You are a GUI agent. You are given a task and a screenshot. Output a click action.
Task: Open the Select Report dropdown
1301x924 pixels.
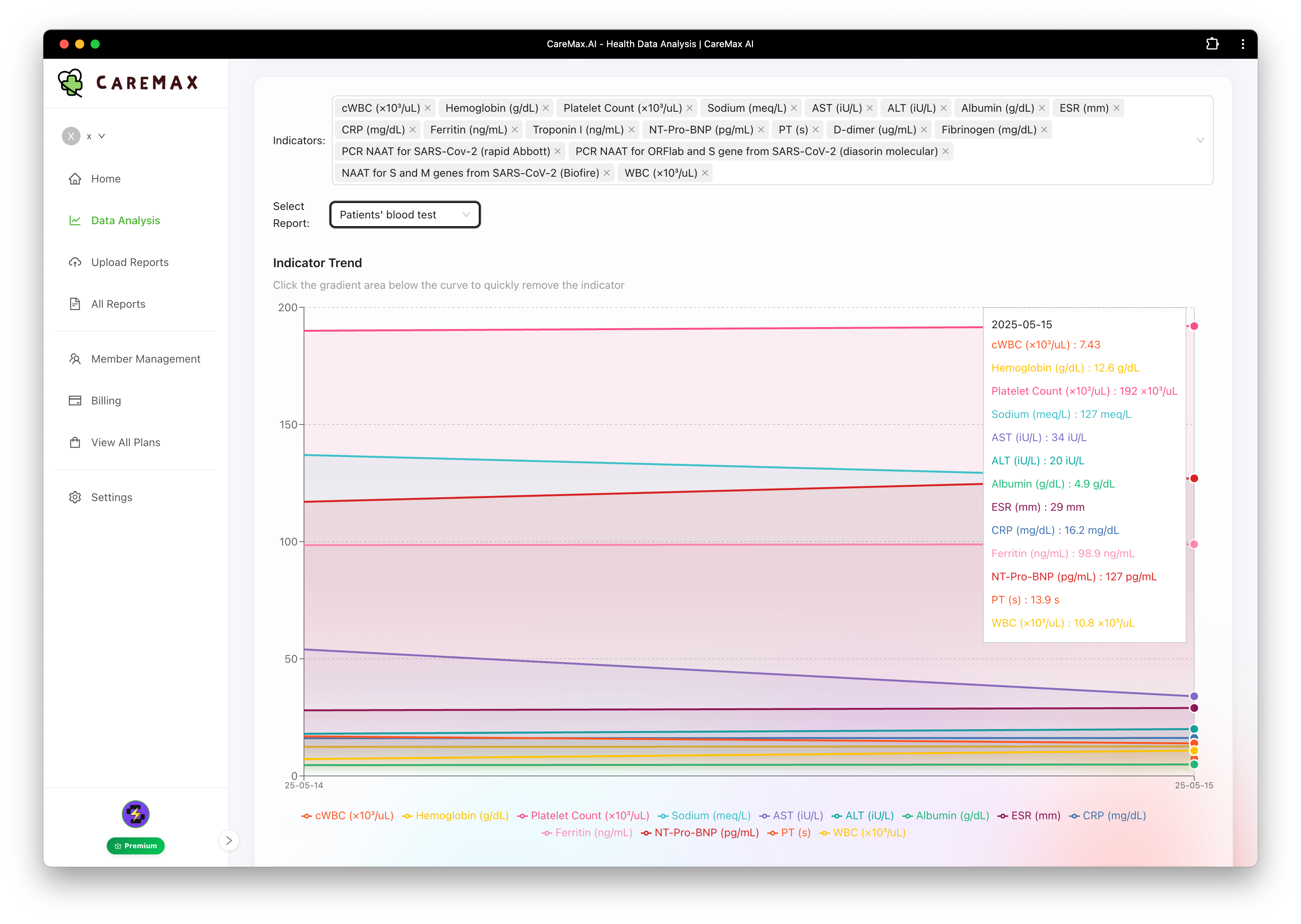[405, 215]
